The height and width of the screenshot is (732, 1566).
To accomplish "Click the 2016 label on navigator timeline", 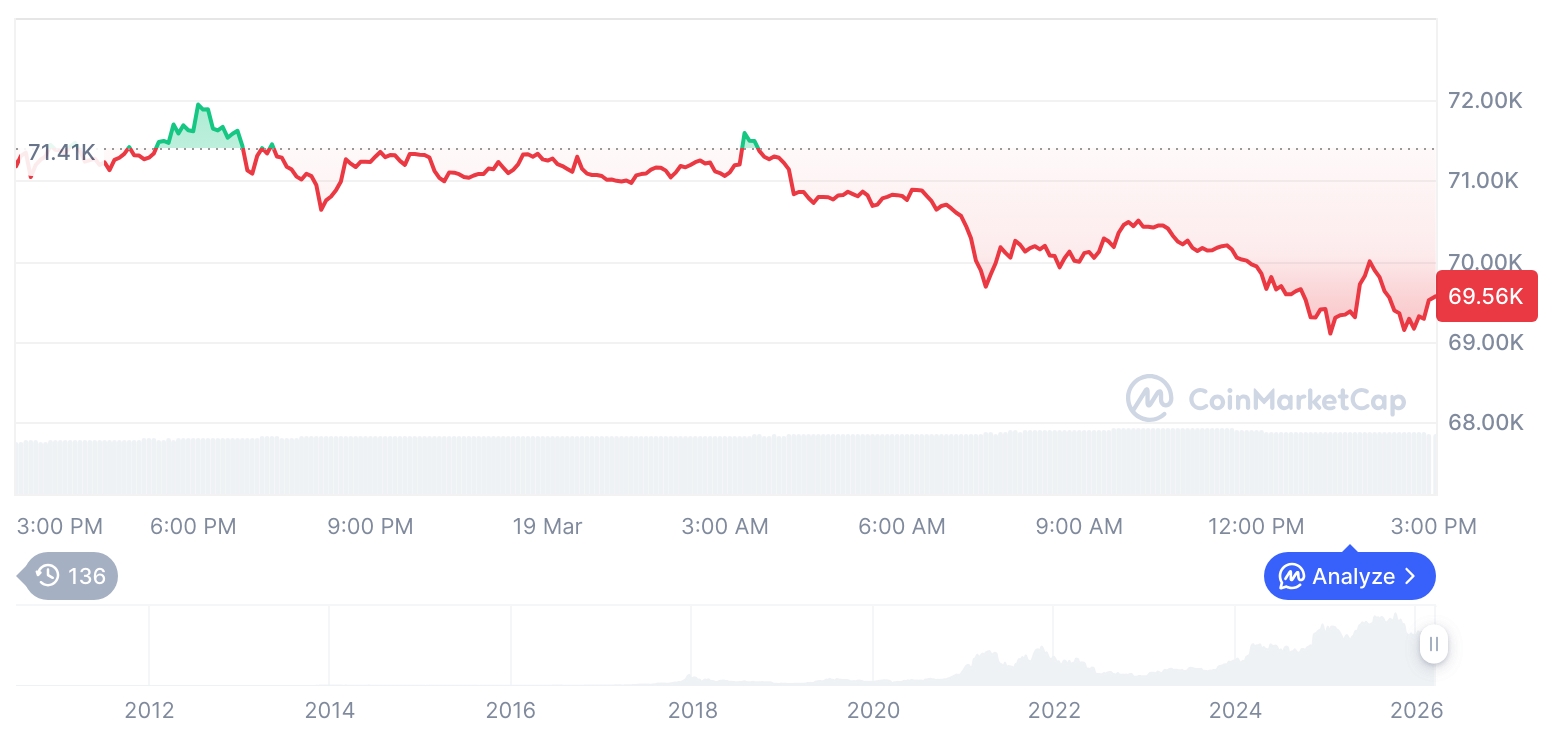I will coord(511,711).
